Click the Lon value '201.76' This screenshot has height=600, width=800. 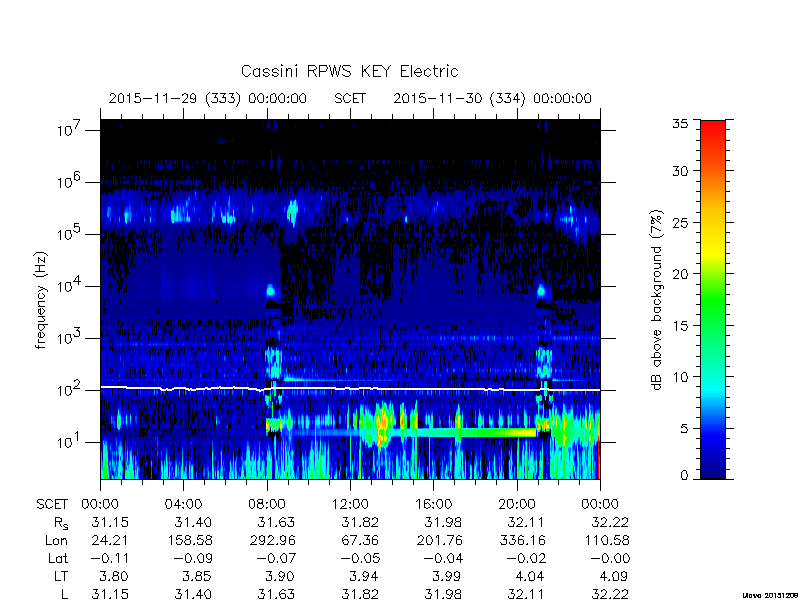(x=440, y=540)
